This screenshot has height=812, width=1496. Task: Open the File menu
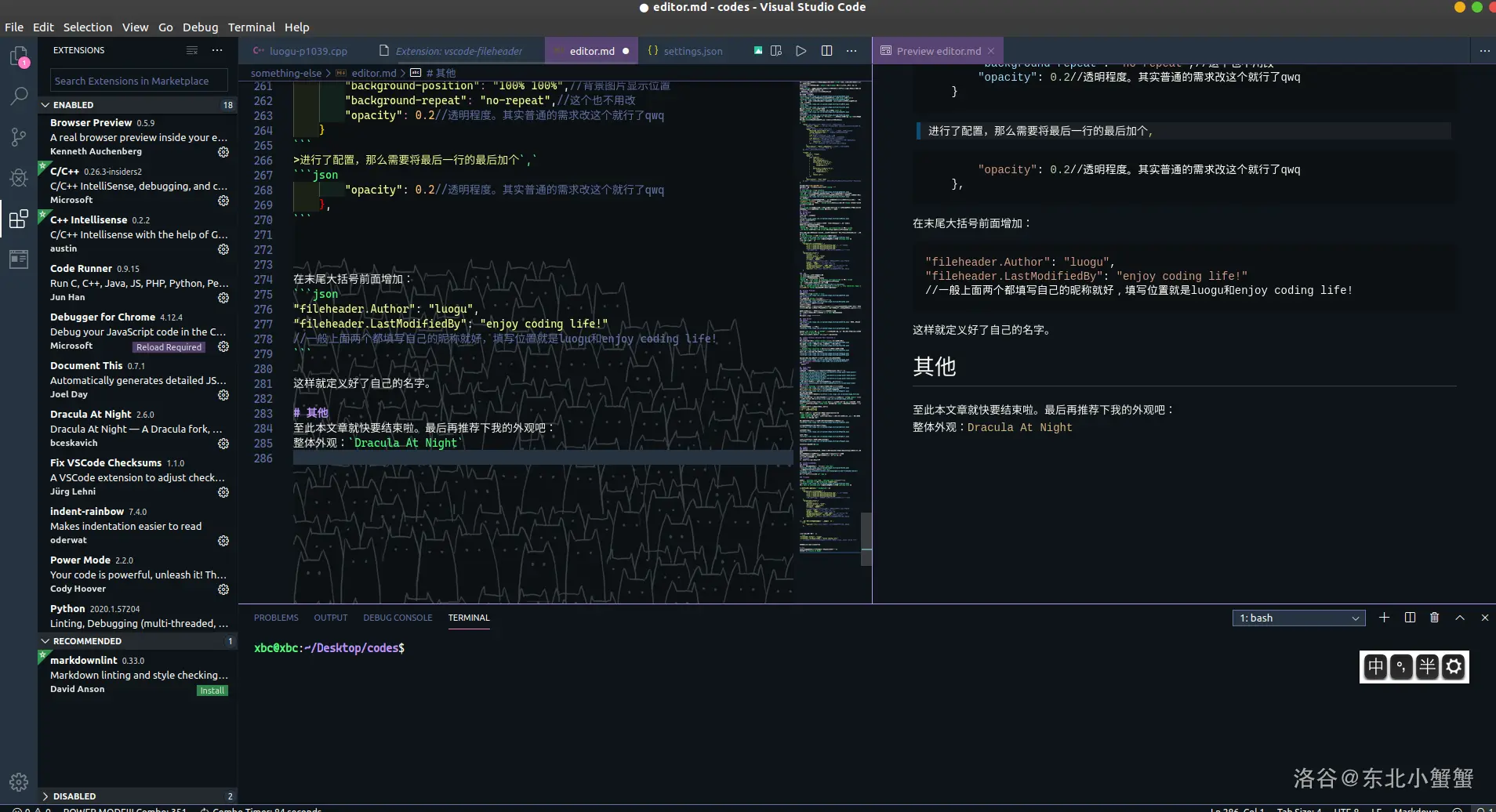[x=14, y=27]
